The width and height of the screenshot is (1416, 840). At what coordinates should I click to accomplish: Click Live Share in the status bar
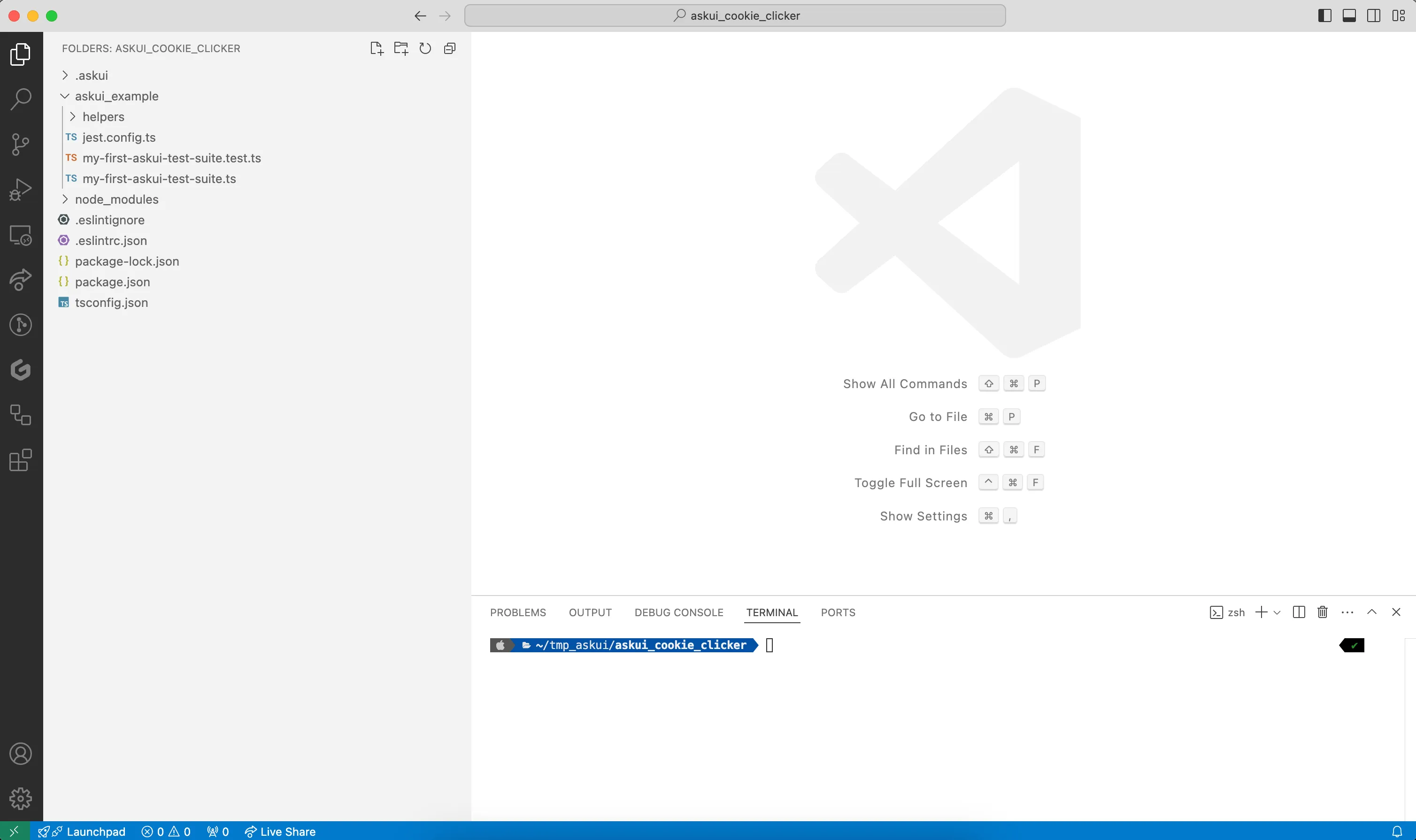coord(280,832)
